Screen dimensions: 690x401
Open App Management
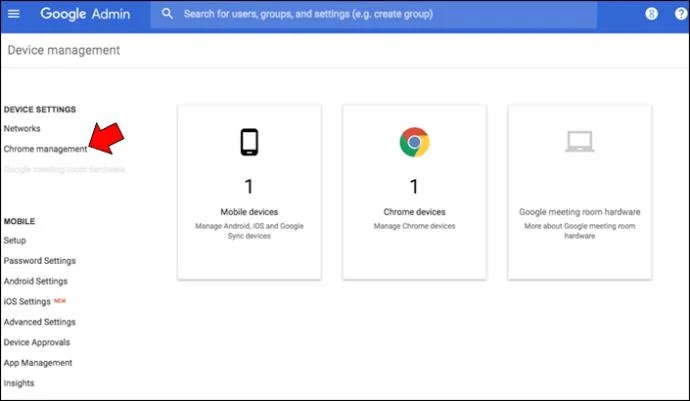click(x=38, y=363)
